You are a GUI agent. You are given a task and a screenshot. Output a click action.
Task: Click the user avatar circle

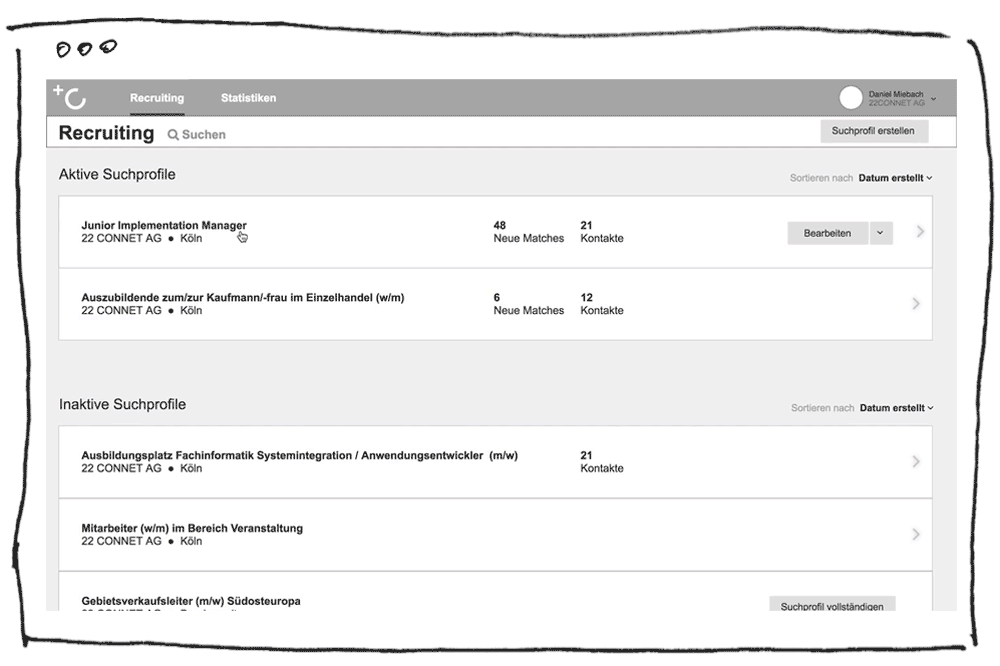click(850, 98)
